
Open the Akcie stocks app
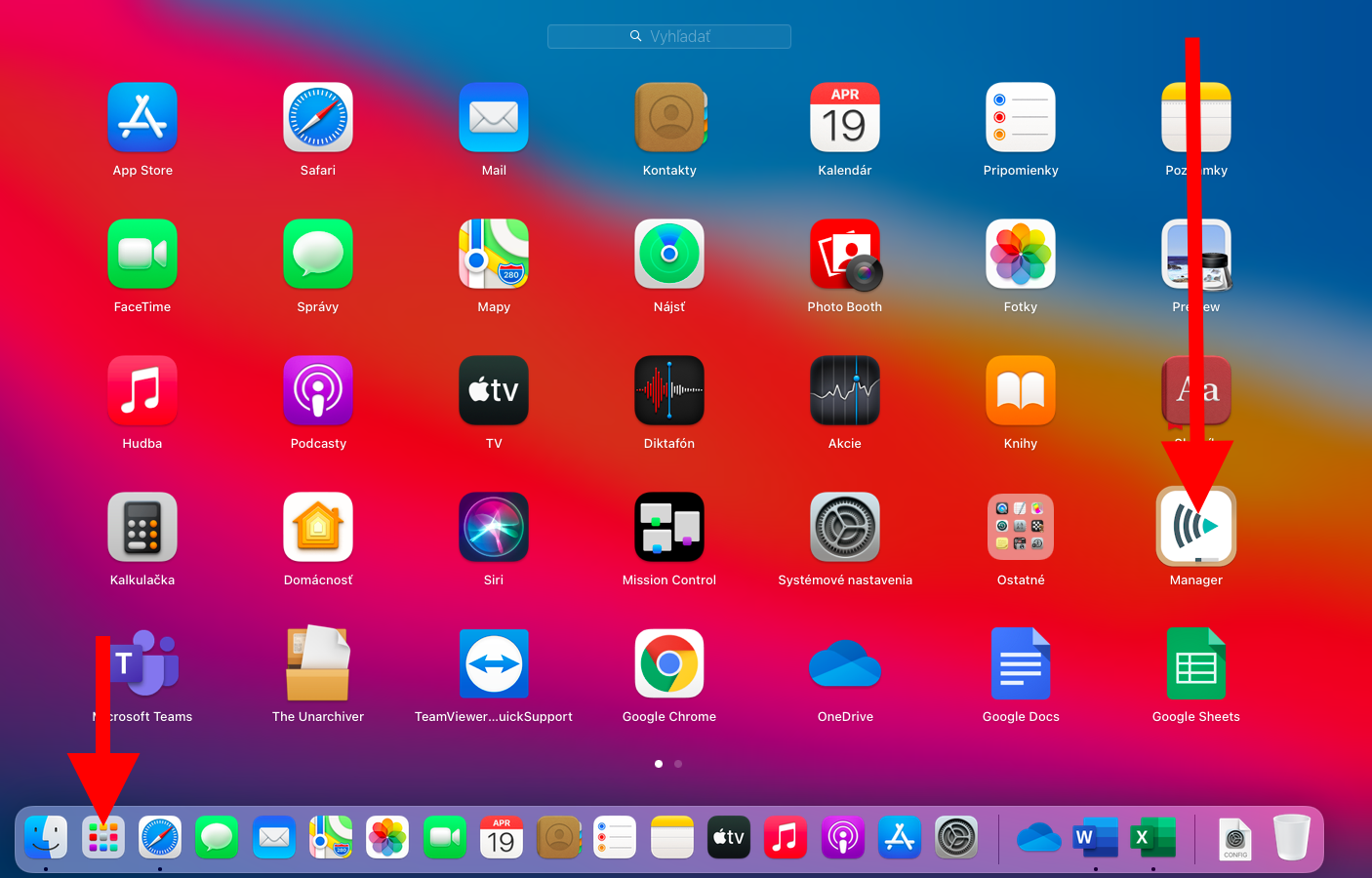(844, 391)
